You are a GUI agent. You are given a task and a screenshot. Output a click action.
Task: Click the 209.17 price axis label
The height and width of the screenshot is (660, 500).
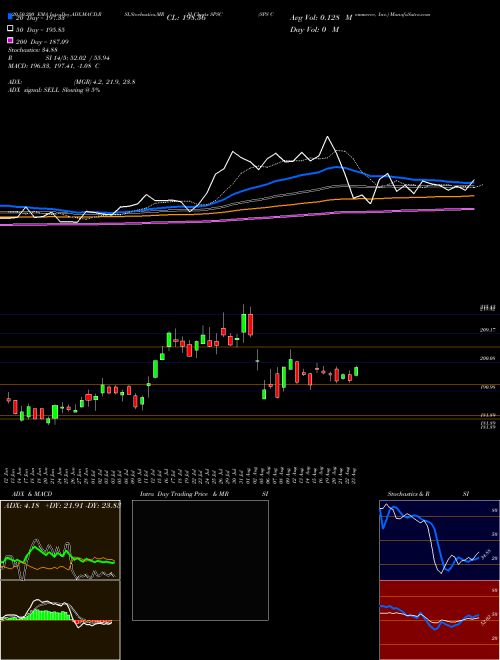pyautogui.click(x=487, y=330)
